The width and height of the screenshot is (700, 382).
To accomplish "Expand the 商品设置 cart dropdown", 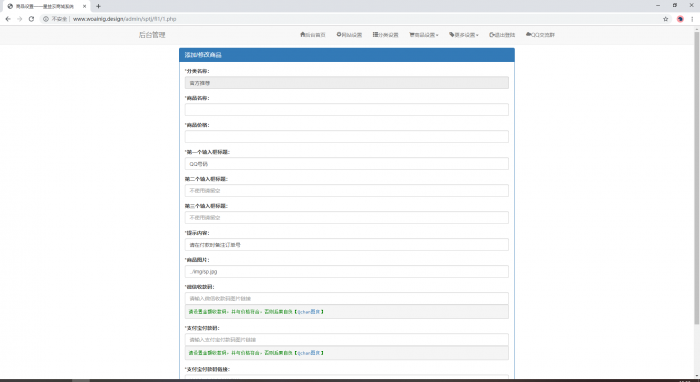I will pyautogui.click(x=424, y=35).
